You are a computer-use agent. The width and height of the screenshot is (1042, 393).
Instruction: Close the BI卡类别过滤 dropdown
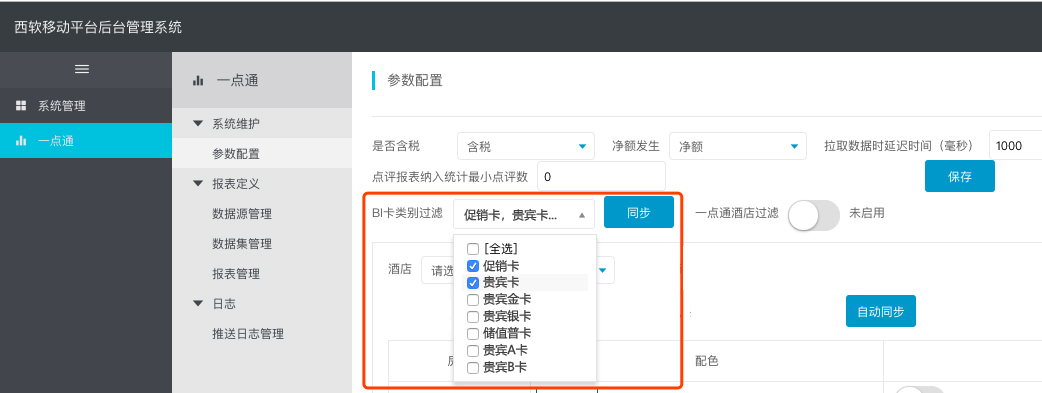pyautogui.click(x=524, y=215)
